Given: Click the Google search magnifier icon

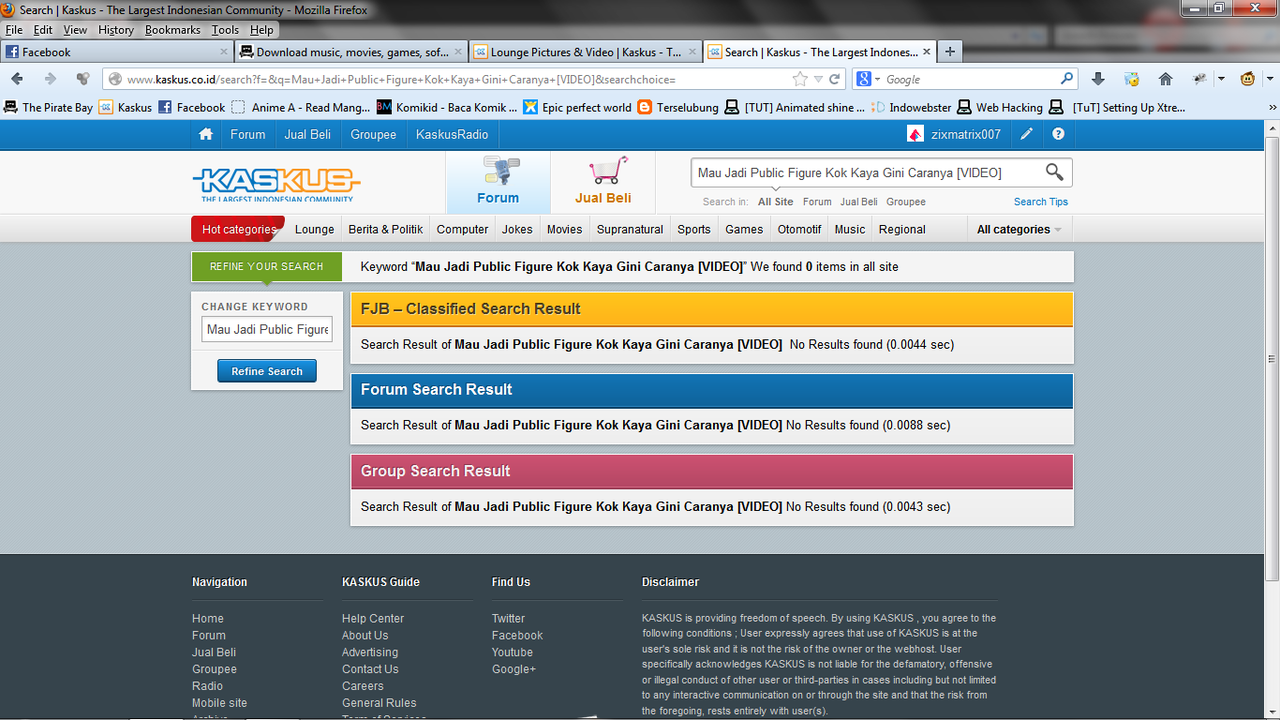Looking at the screenshot, I should coord(1067,79).
